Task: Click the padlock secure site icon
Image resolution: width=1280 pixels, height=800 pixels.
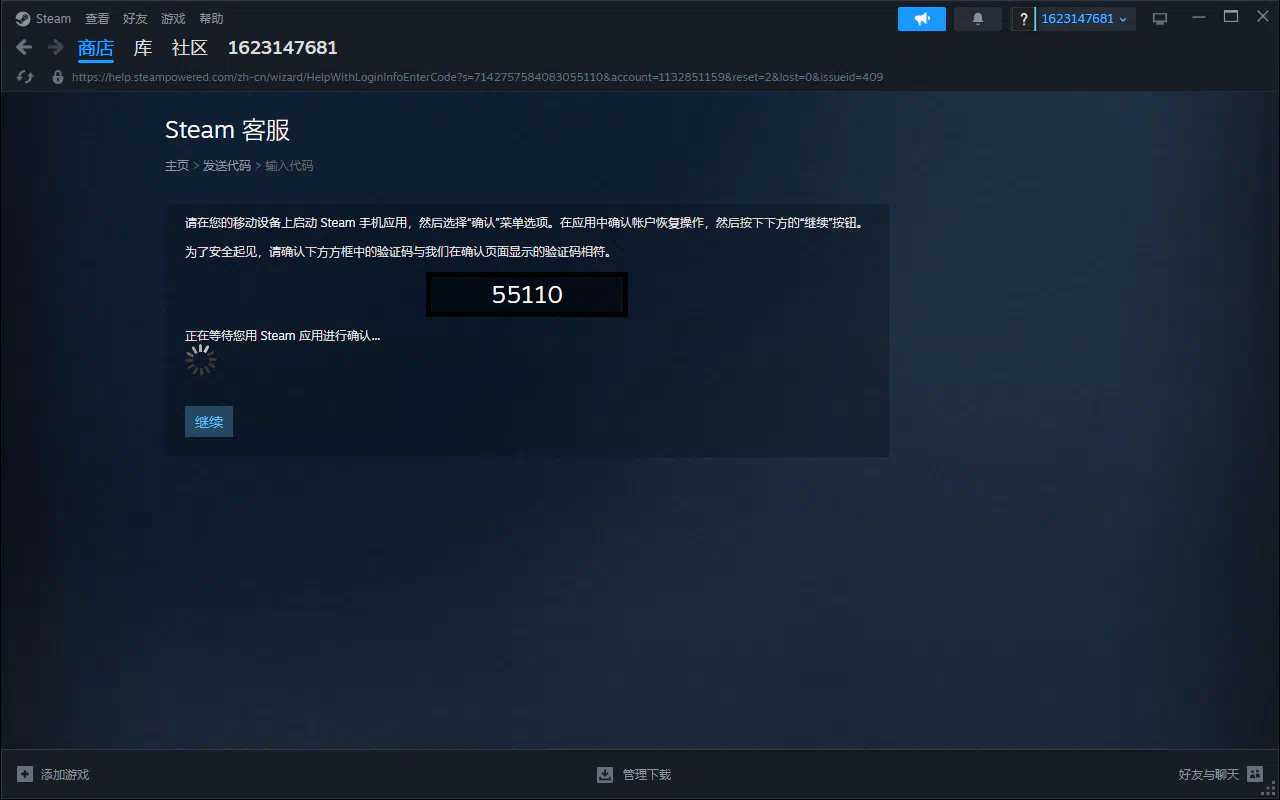Action: 58,77
